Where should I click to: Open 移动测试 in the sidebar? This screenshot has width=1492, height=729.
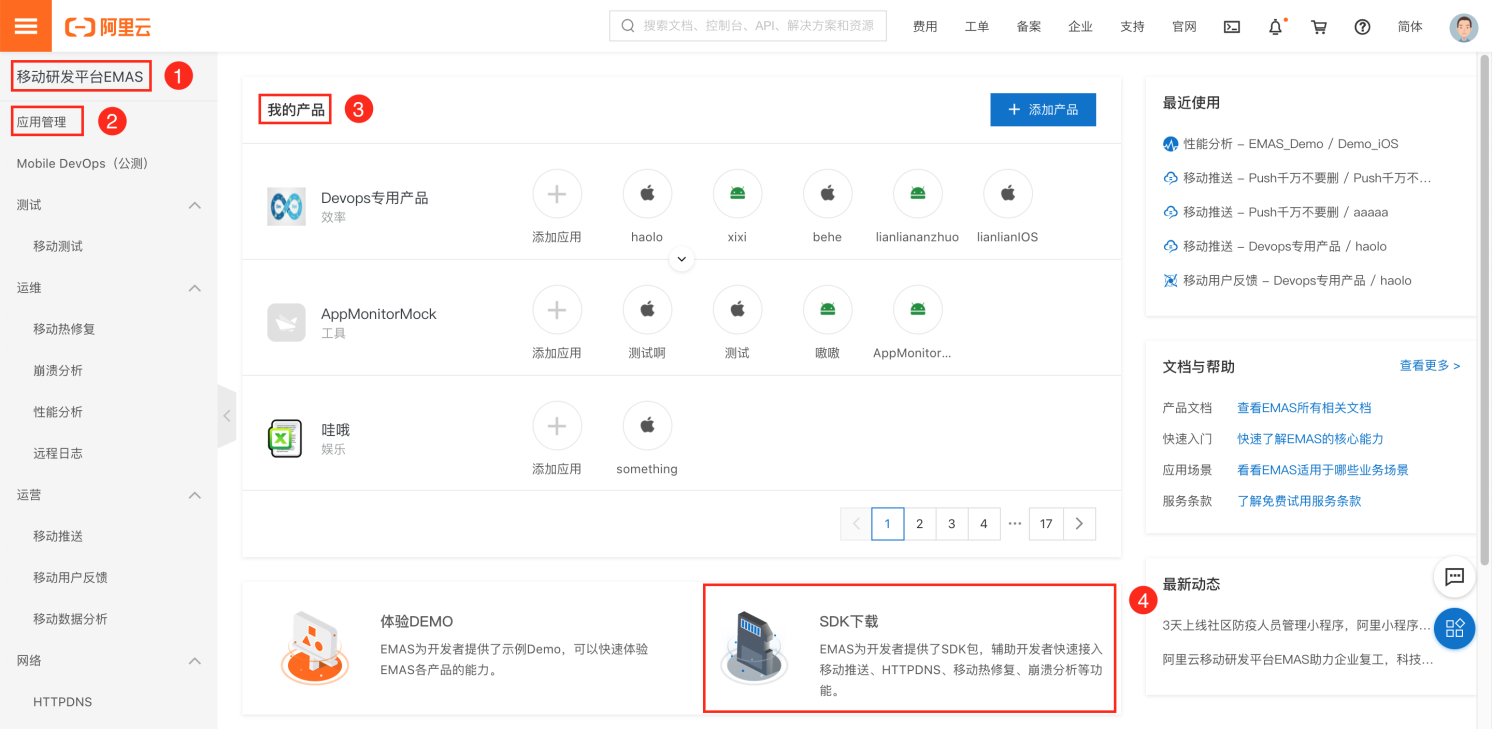click(x=58, y=246)
